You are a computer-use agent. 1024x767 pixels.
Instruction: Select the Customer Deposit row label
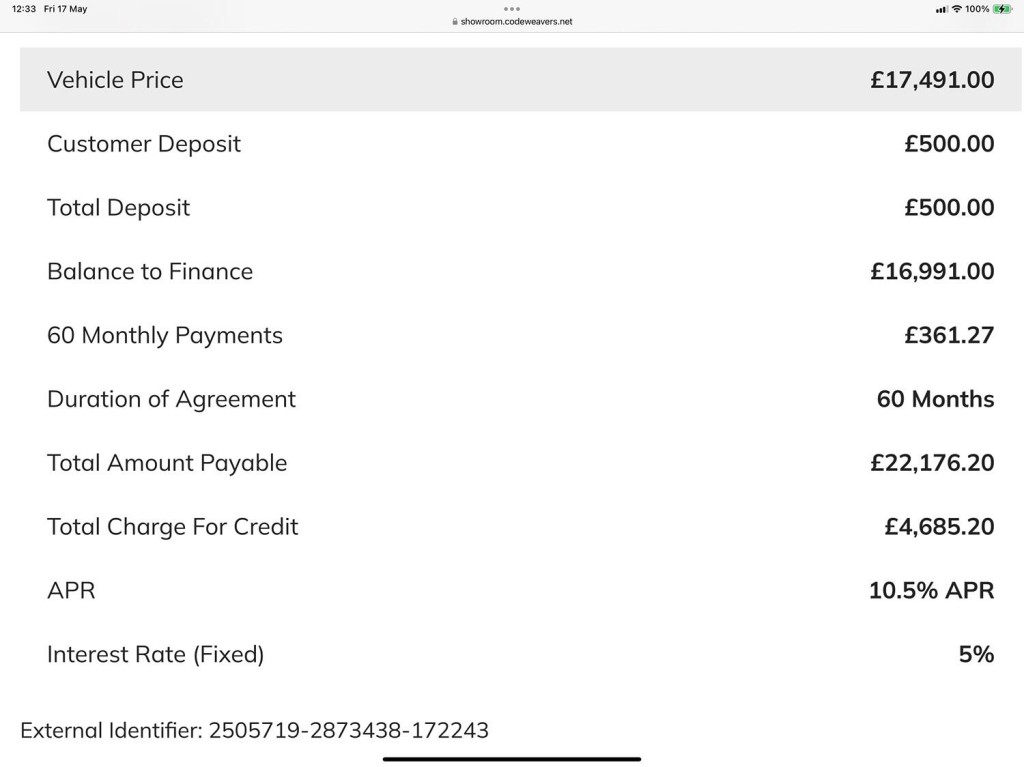(x=144, y=144)
